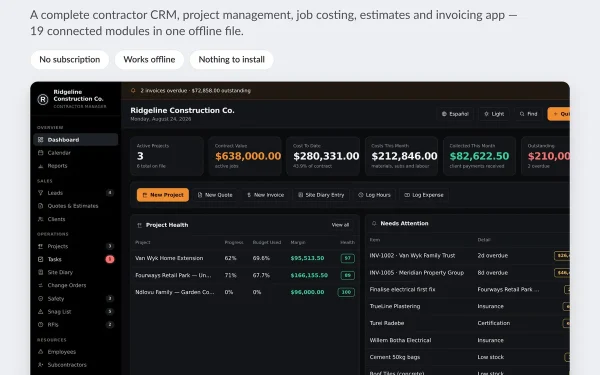Click the Needs Attention bell icon

coord(374,223)
